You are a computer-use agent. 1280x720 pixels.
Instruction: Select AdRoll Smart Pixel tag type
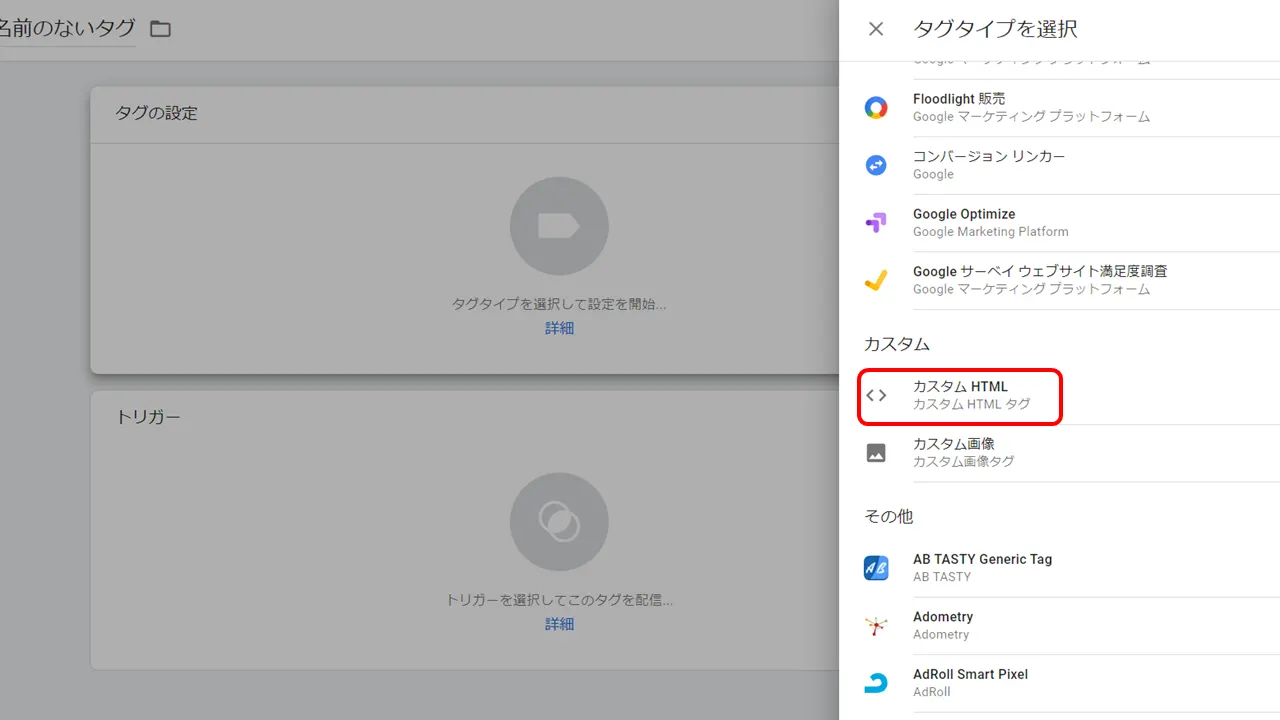click(1059, 683)
